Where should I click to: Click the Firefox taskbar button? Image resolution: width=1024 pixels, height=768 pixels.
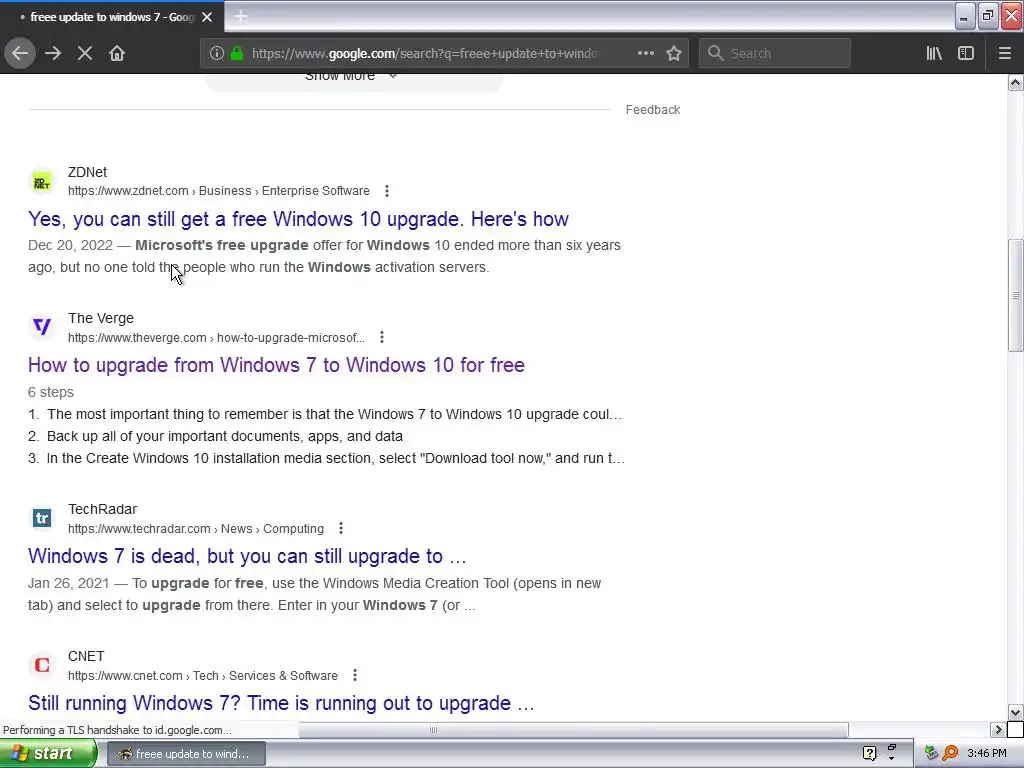pos(186,754)
